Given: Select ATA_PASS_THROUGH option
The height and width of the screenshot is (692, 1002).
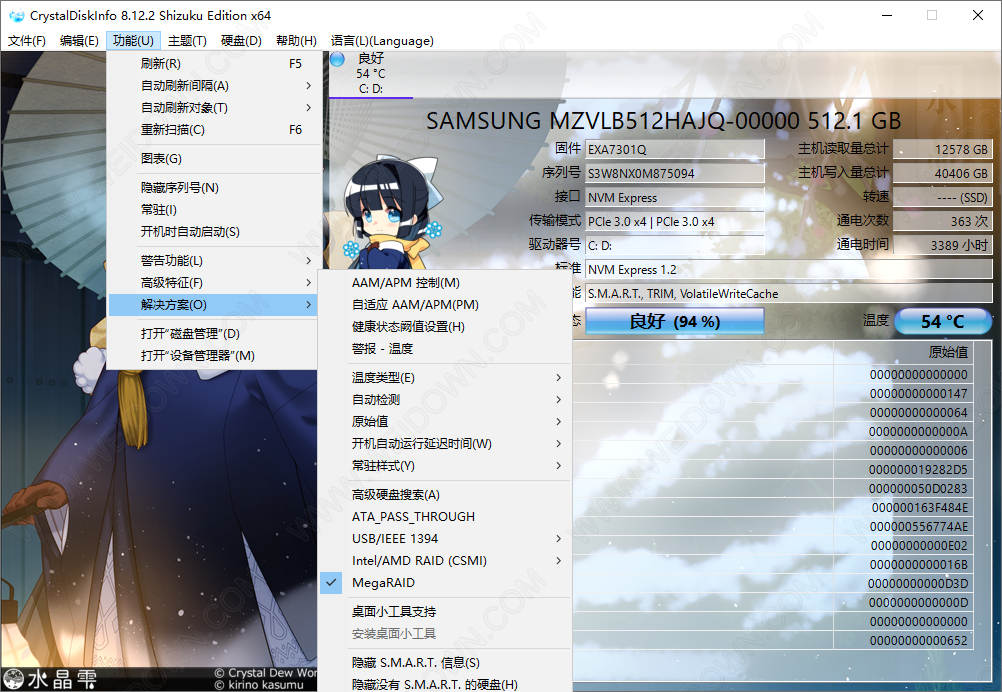Looking at the screenshot, I should click(x=445, y=516).
